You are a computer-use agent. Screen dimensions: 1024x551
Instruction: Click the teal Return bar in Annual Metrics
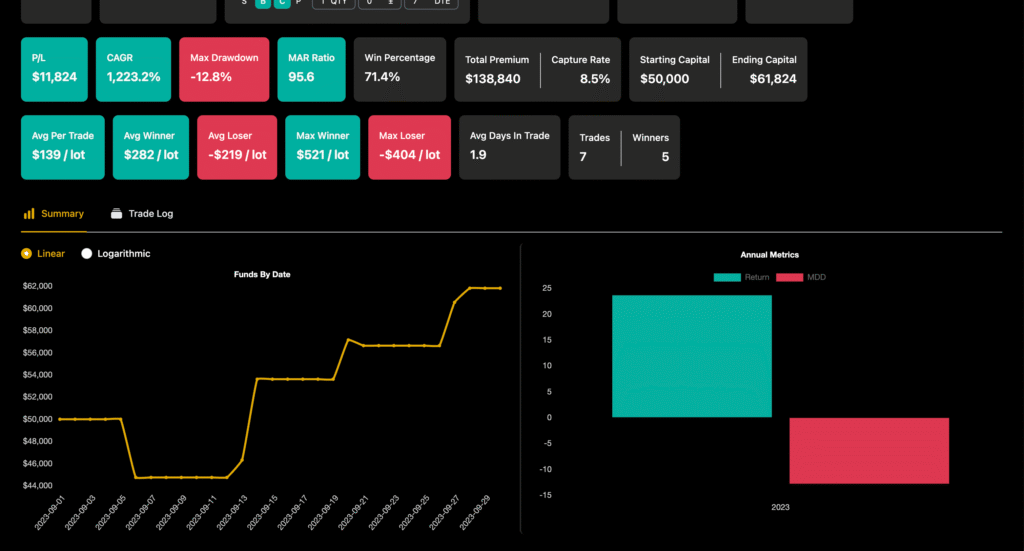692,356
